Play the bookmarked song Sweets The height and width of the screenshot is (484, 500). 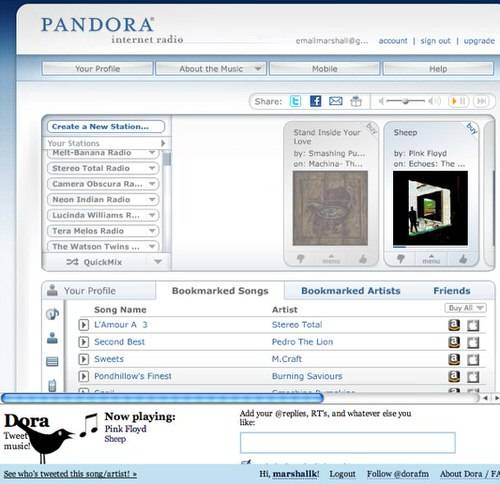84,359
